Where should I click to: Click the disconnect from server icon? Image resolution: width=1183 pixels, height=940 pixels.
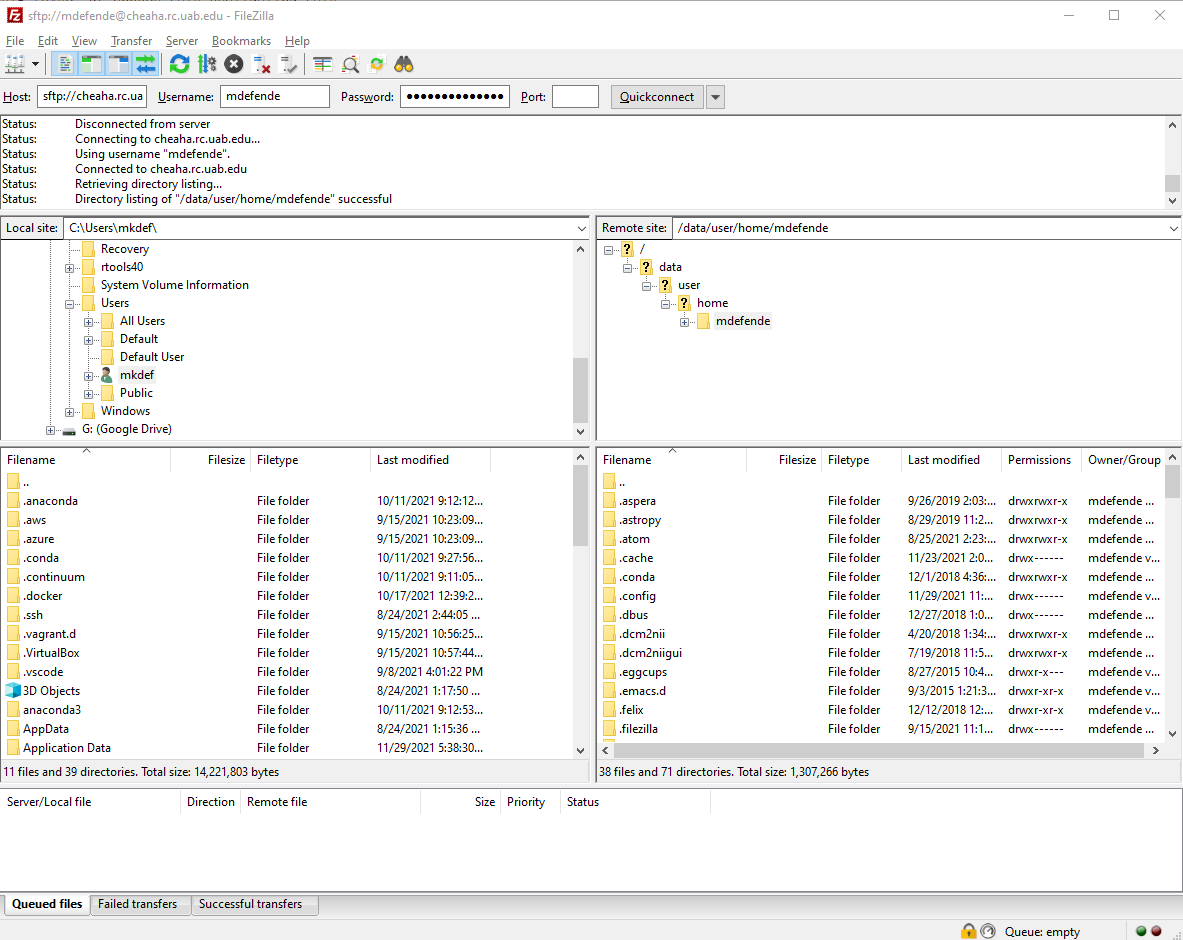262,64
